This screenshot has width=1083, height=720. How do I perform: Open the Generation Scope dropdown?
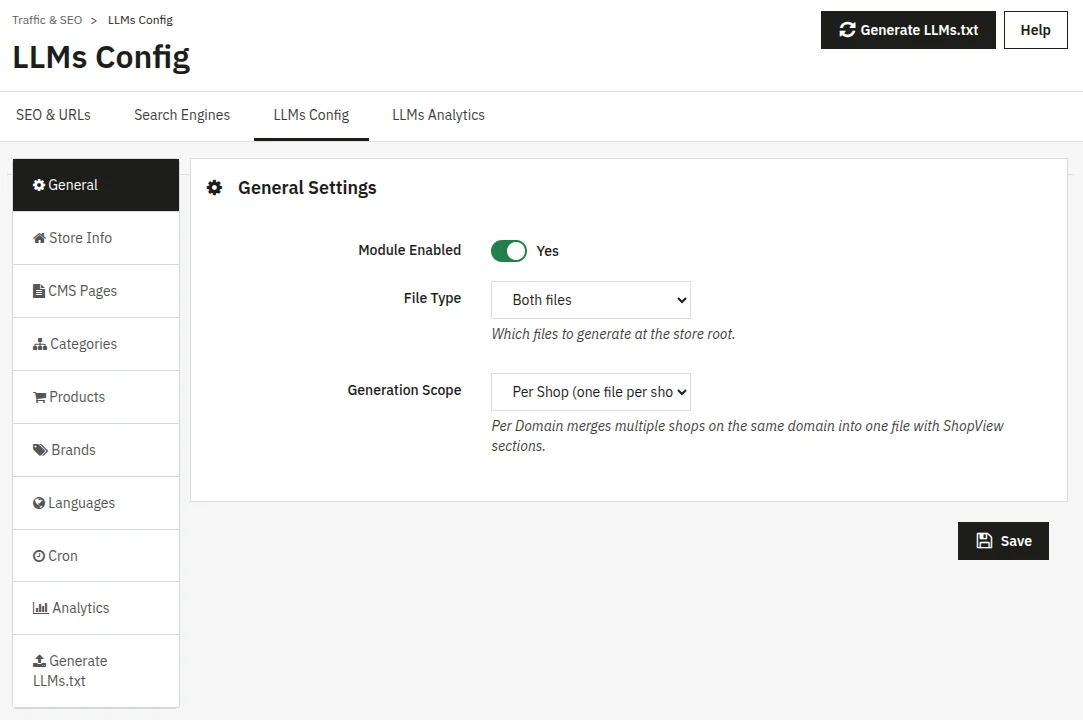tap(591, 392)
